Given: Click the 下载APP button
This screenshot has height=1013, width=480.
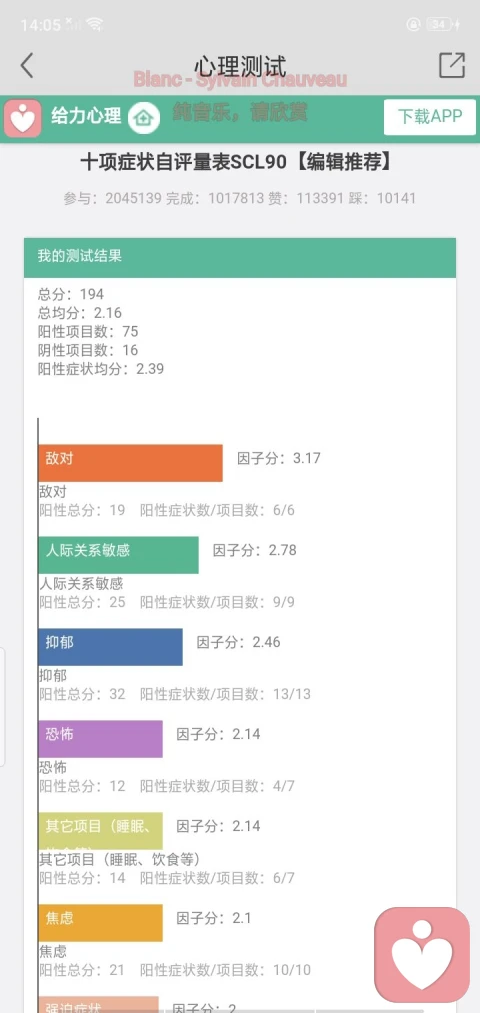Looking at the screenshot, I should (430, 117).
